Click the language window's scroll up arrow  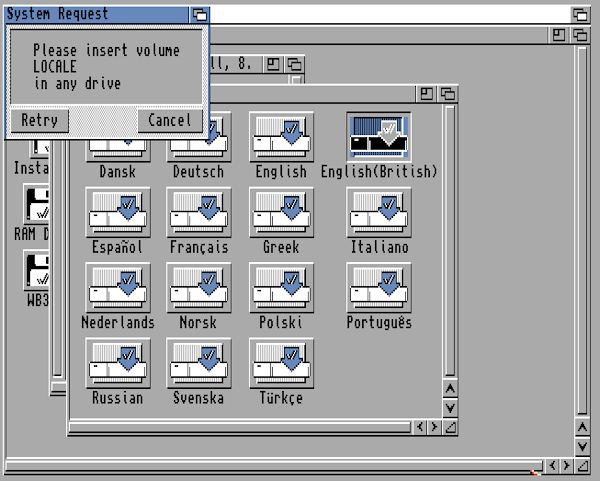pyautogui.click(x=450, y=390)
